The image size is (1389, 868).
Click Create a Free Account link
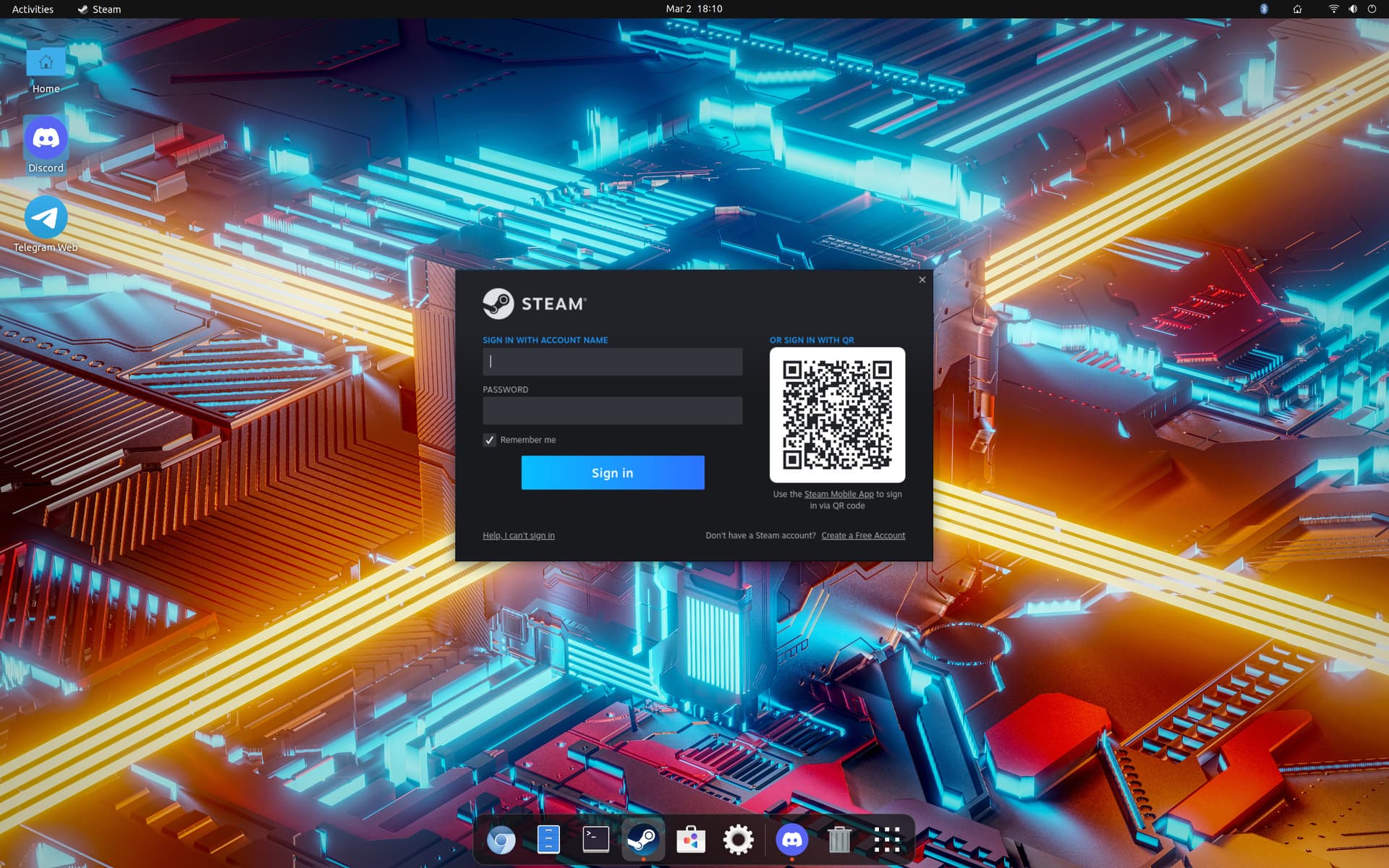click(863, 535)
